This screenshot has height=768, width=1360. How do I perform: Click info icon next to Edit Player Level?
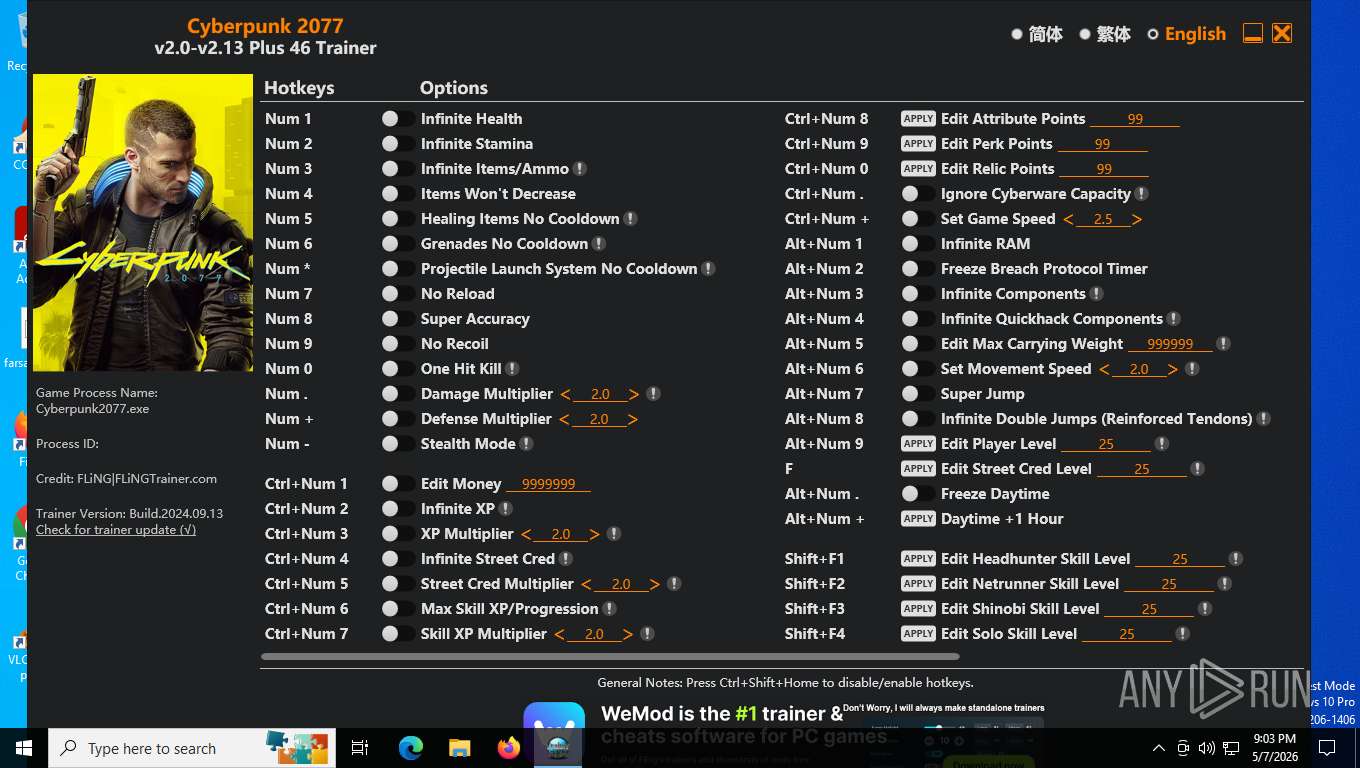point(1161,444)
